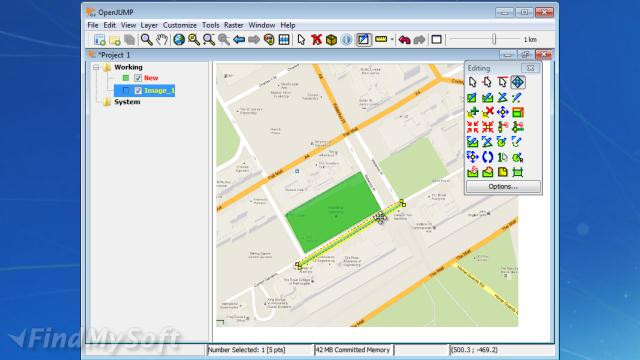Select the Image_1 layer in tree
Viewport: 640px width, 360px height.
coord(159,90)
